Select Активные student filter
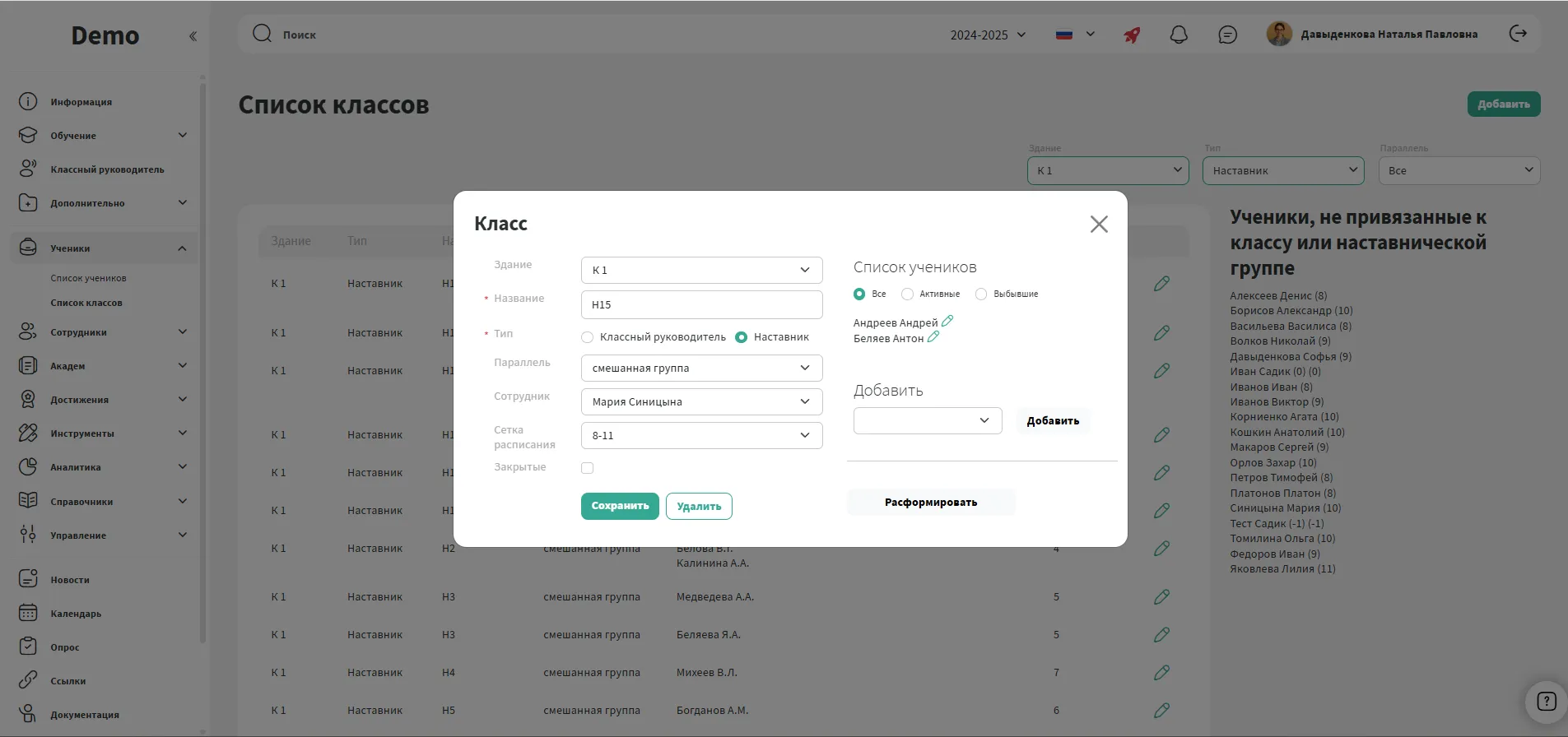Viewport: 1568px width, 737px height. [907, 294]
